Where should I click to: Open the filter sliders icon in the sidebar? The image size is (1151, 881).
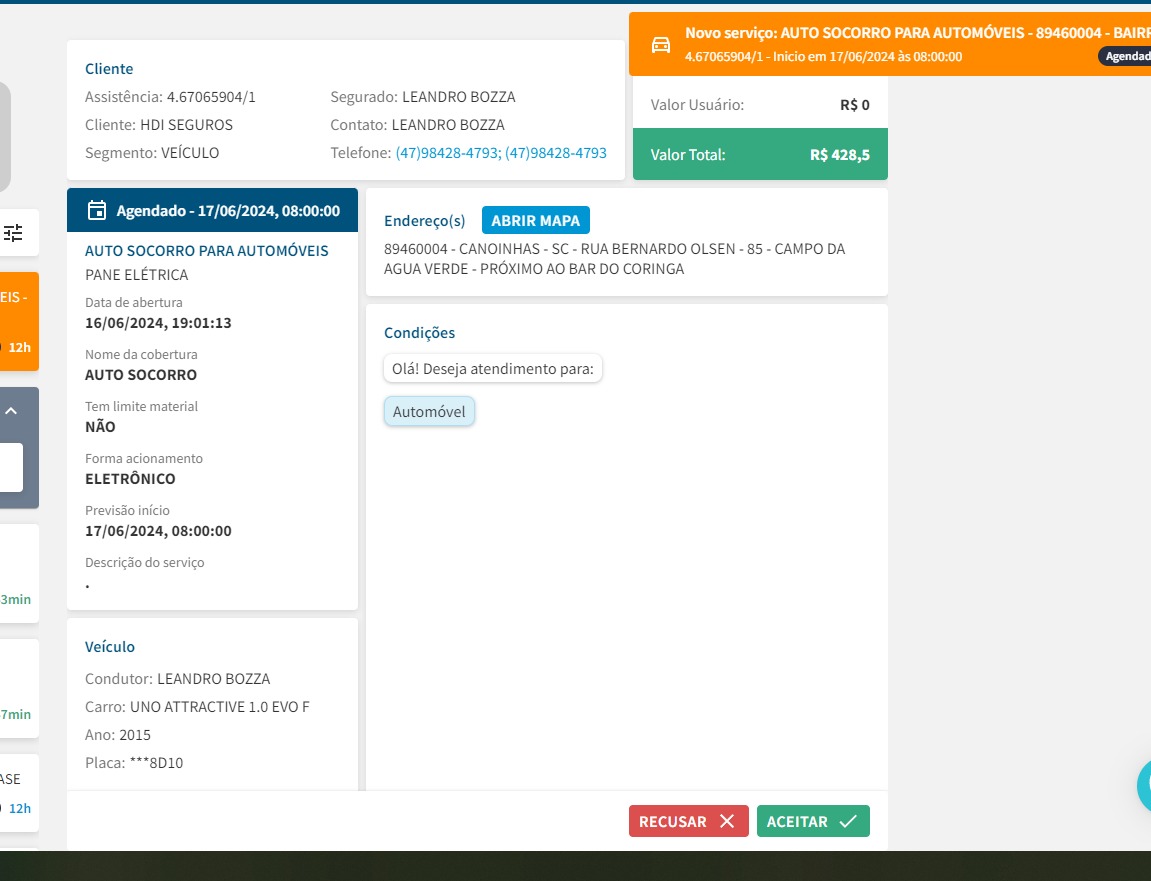[13, 233]
